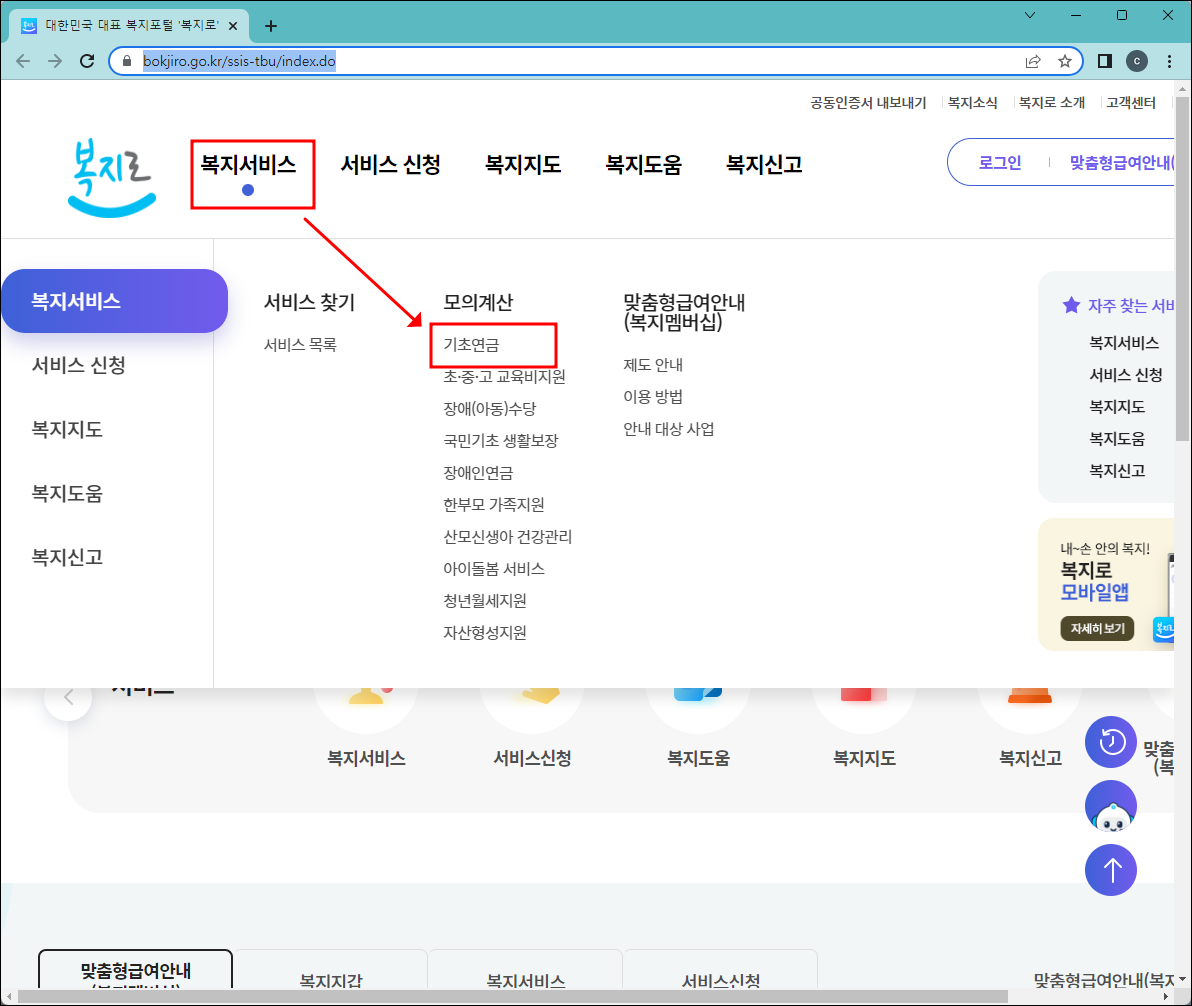This screenshot has width=1192, height=1006.
Task: Bookmark the page using the star icon
Action: click(x=1063, y=61)
